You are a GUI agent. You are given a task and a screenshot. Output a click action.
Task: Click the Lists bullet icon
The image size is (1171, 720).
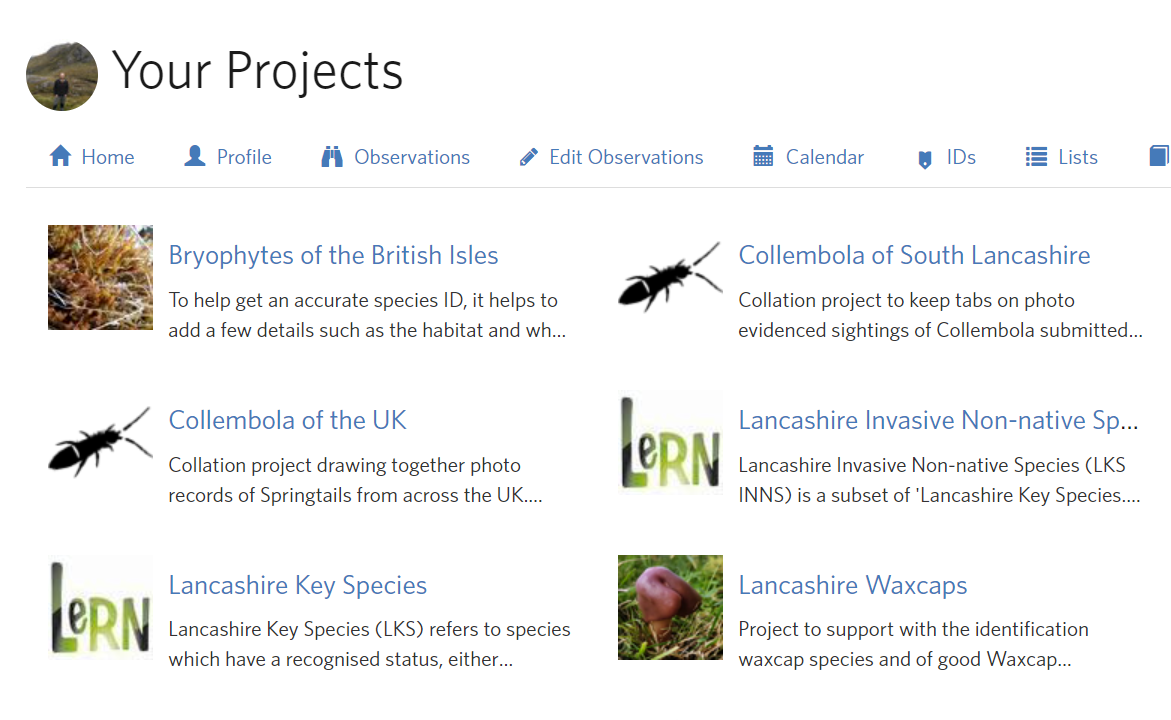[1036, 157]
